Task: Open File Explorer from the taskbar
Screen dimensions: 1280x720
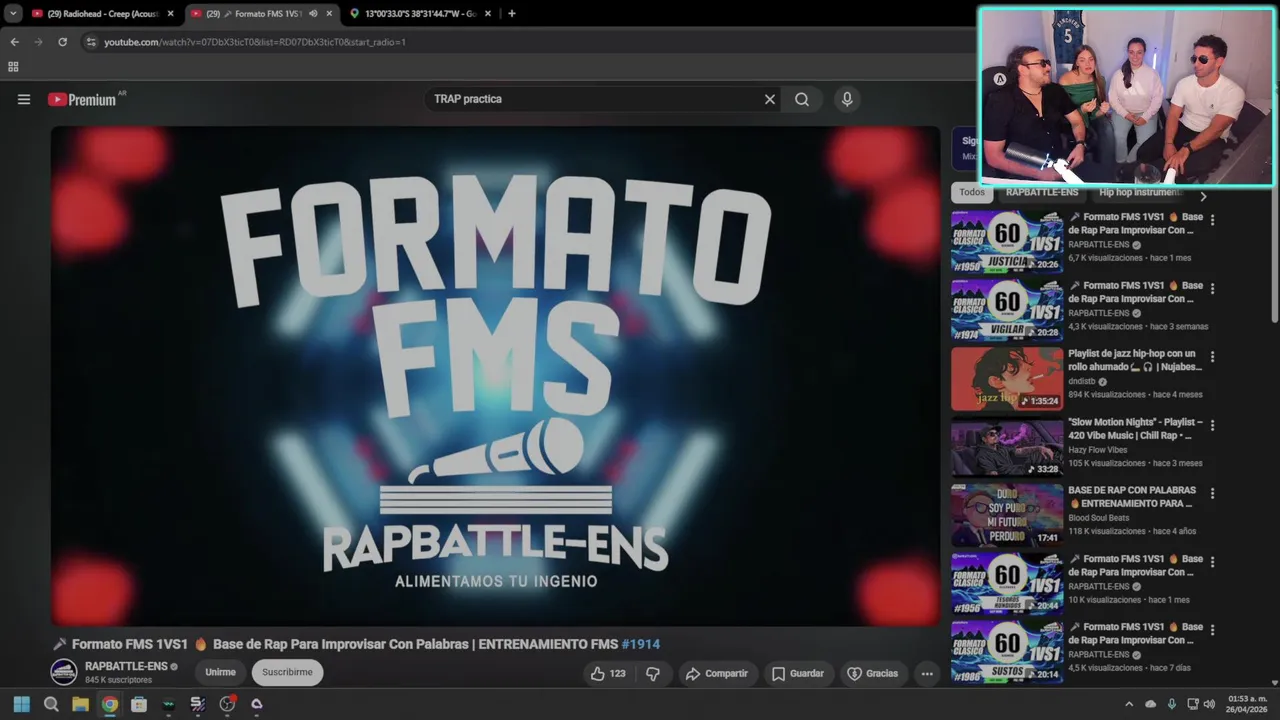Action: pos(80,704)
